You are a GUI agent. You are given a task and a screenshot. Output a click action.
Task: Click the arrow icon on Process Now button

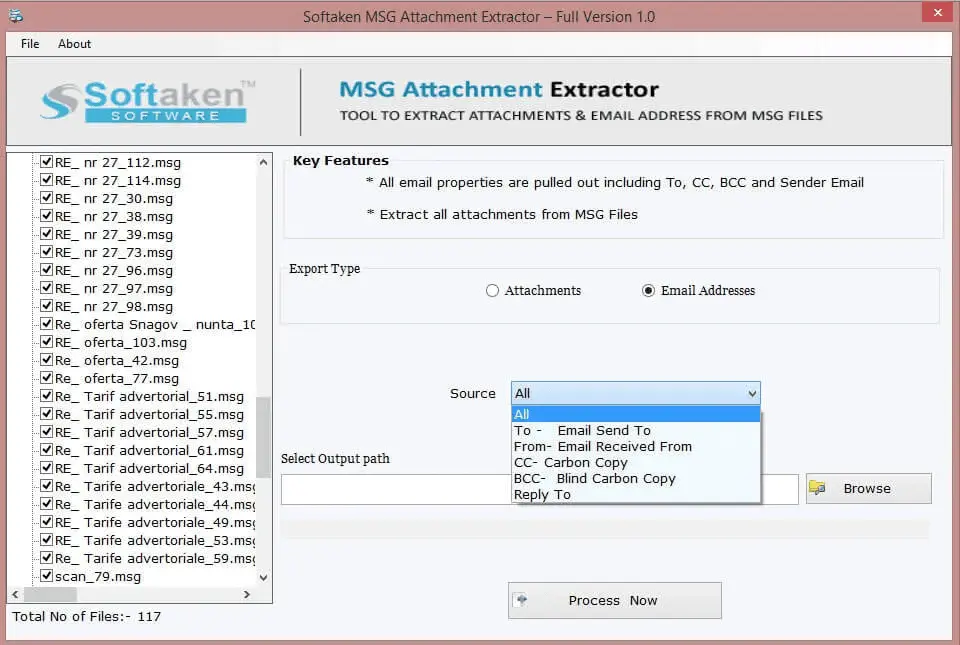click(521, 600)
